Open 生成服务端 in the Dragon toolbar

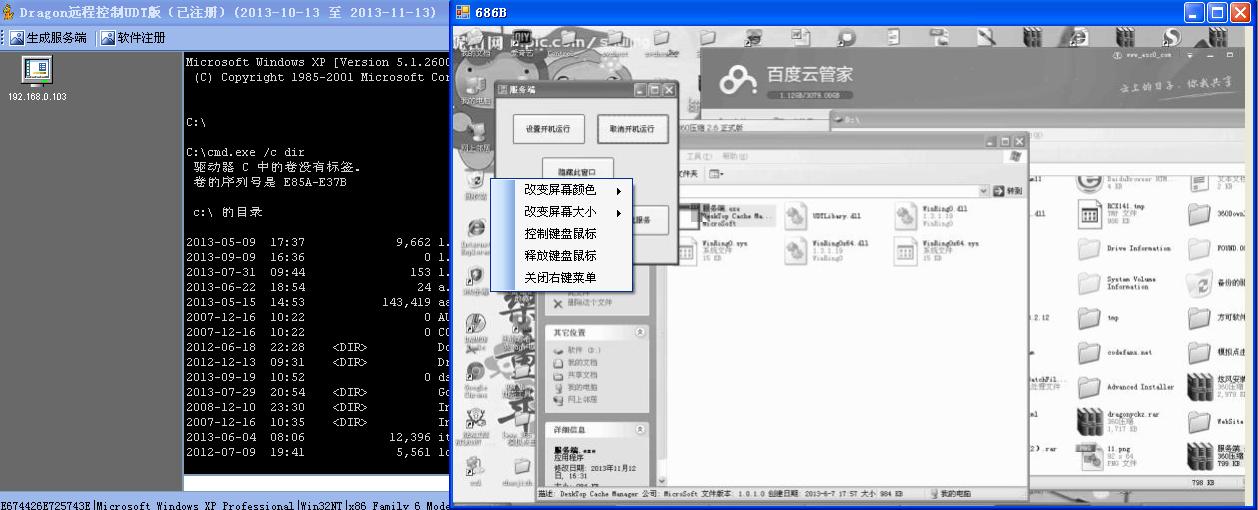(49, 38)
